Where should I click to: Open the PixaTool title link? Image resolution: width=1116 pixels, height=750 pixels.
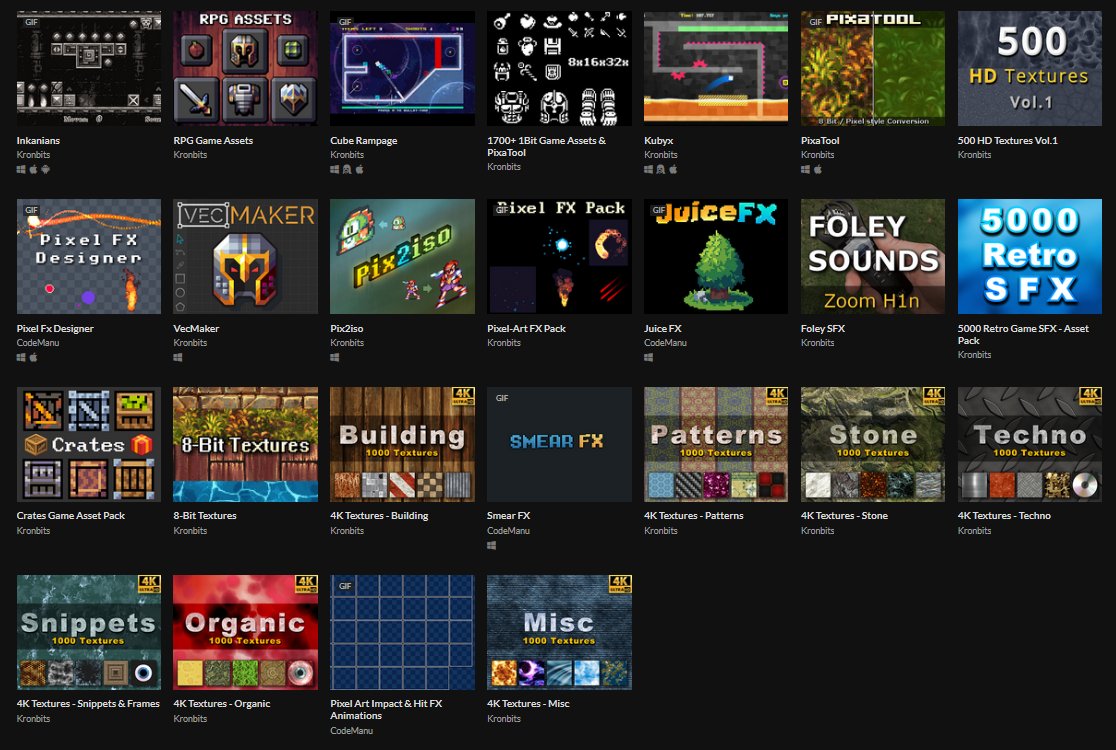[x=820, y=140]
